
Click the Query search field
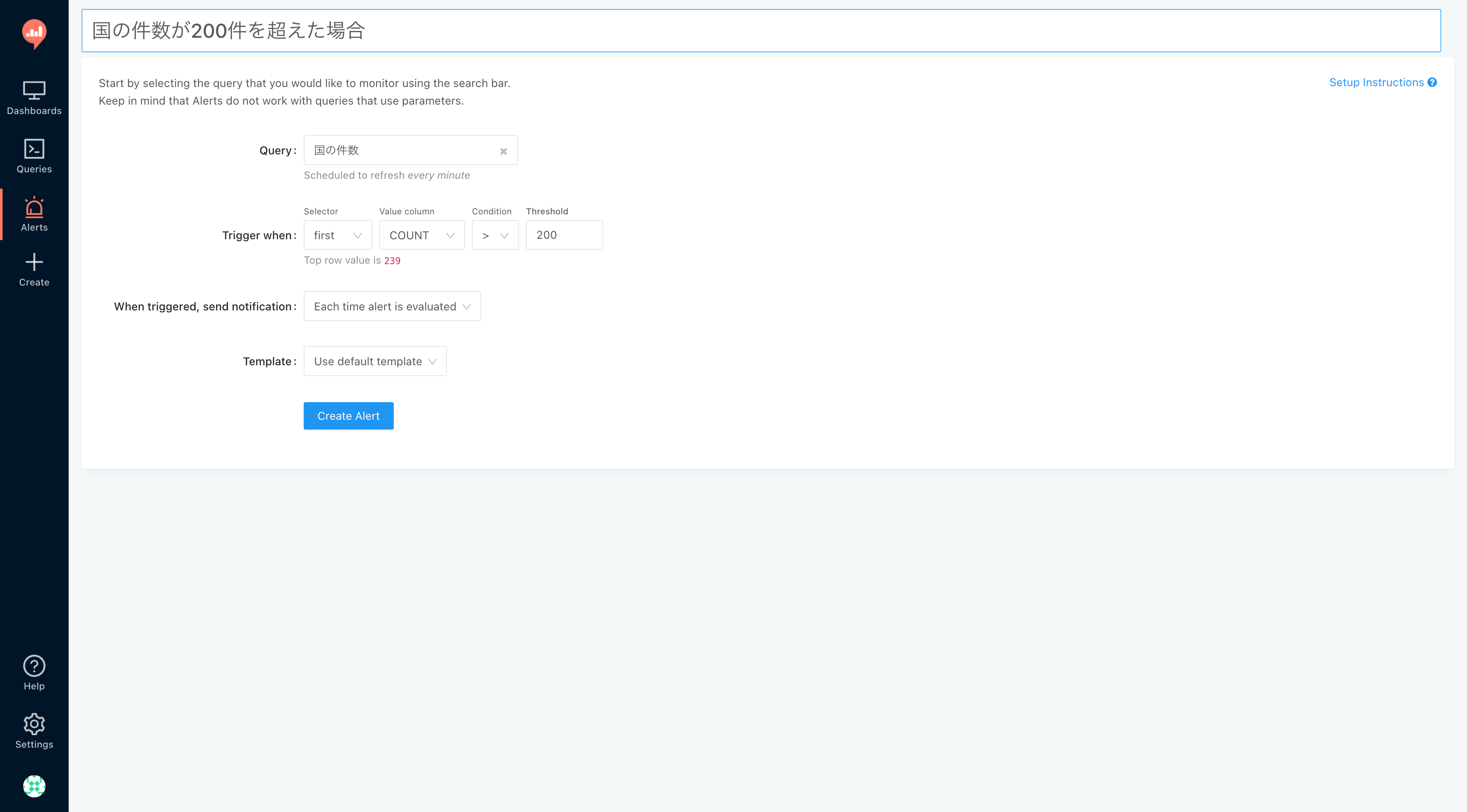(x=402, y=150)
